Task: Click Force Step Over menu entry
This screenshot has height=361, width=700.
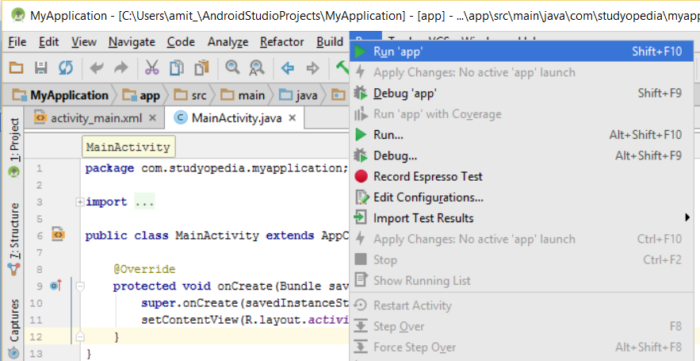Action: [521, 347]
